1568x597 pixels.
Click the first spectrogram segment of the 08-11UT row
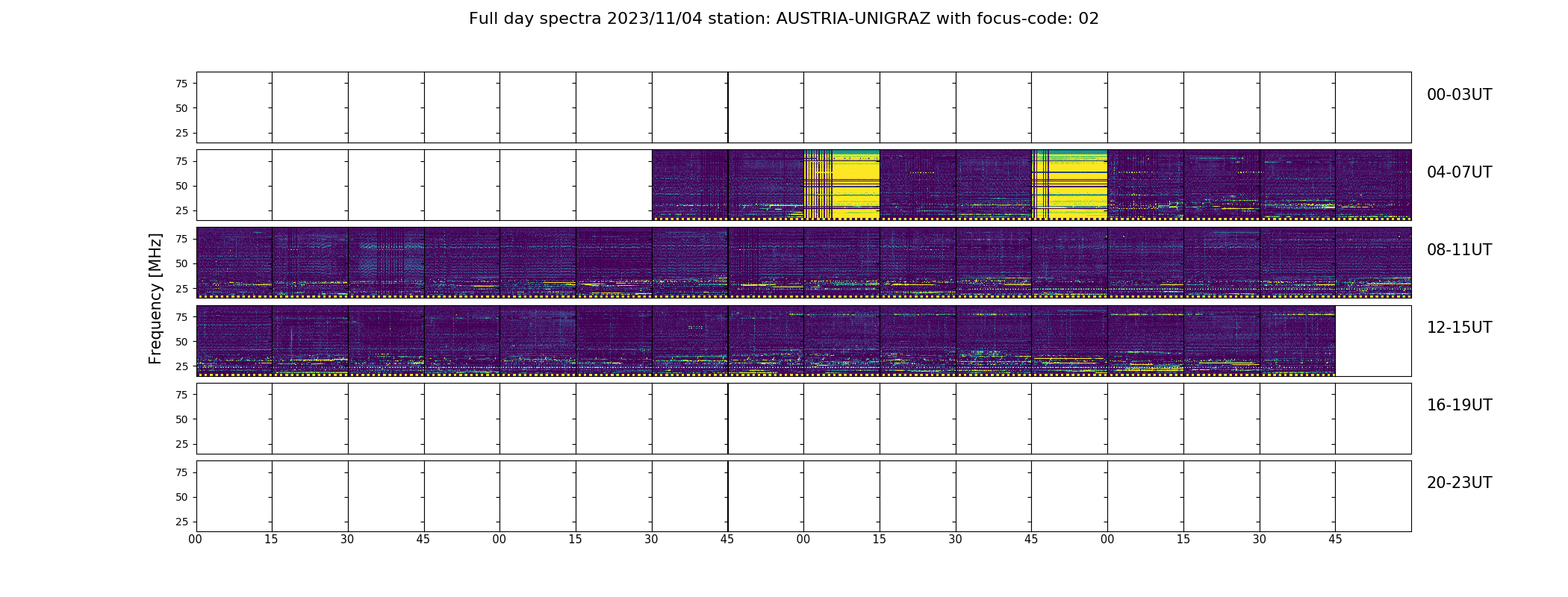234,263
